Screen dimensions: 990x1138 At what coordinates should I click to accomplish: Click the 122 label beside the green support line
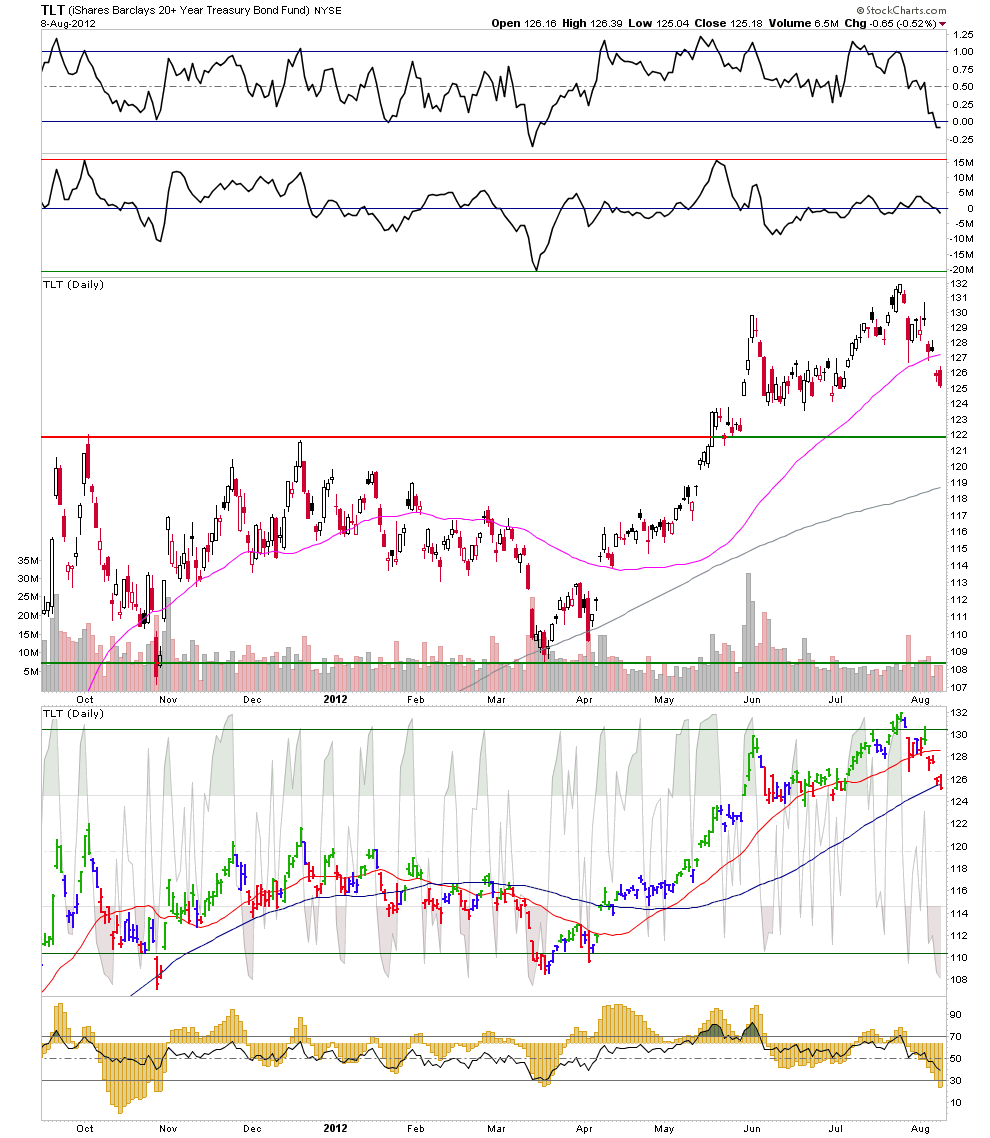[x=959, y=434]
